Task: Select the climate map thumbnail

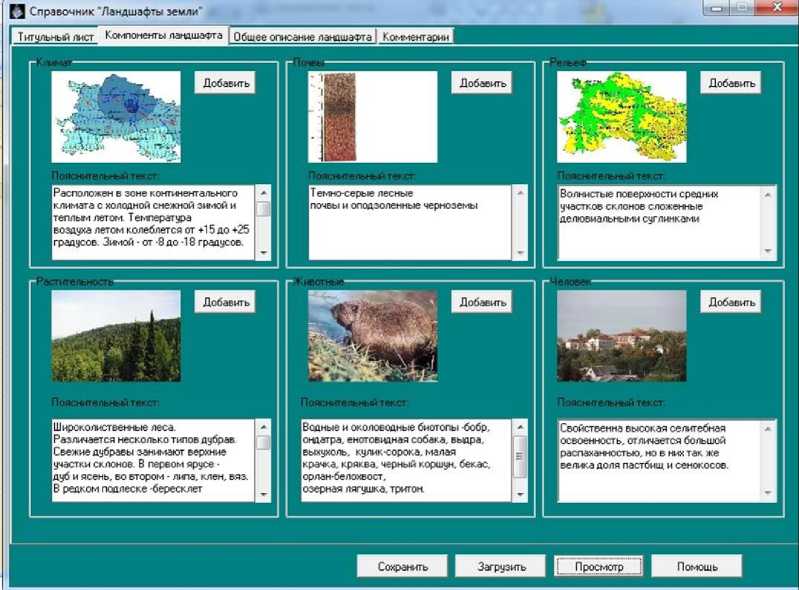Action: click(116, 116)
